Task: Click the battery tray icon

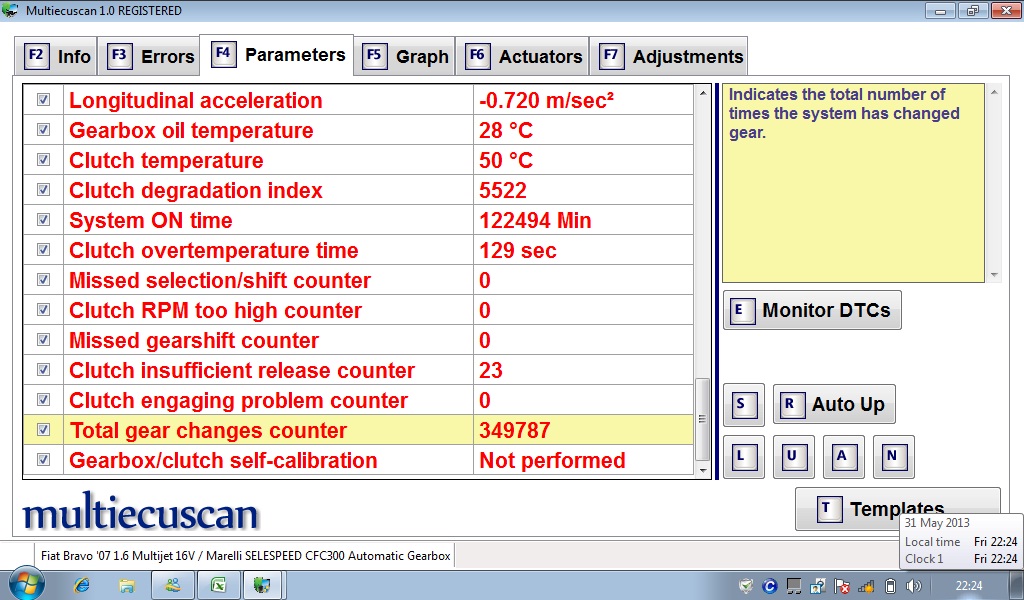Action: tap(890, 586)
